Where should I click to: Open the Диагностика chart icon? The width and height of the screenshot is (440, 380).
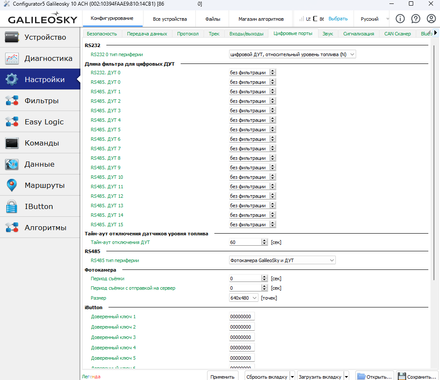coord(12,58)
